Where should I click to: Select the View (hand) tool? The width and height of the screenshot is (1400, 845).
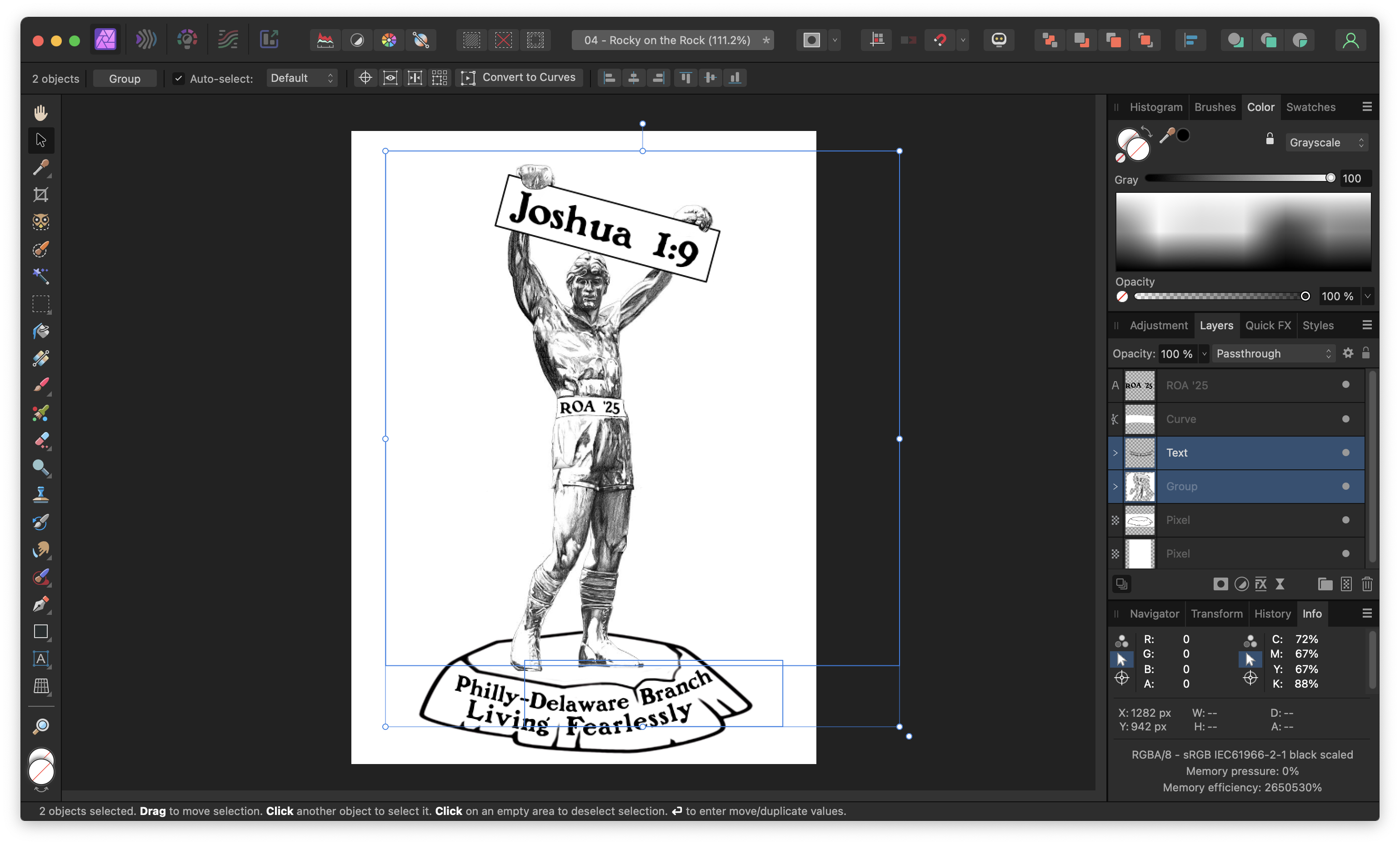coord(40,113)
